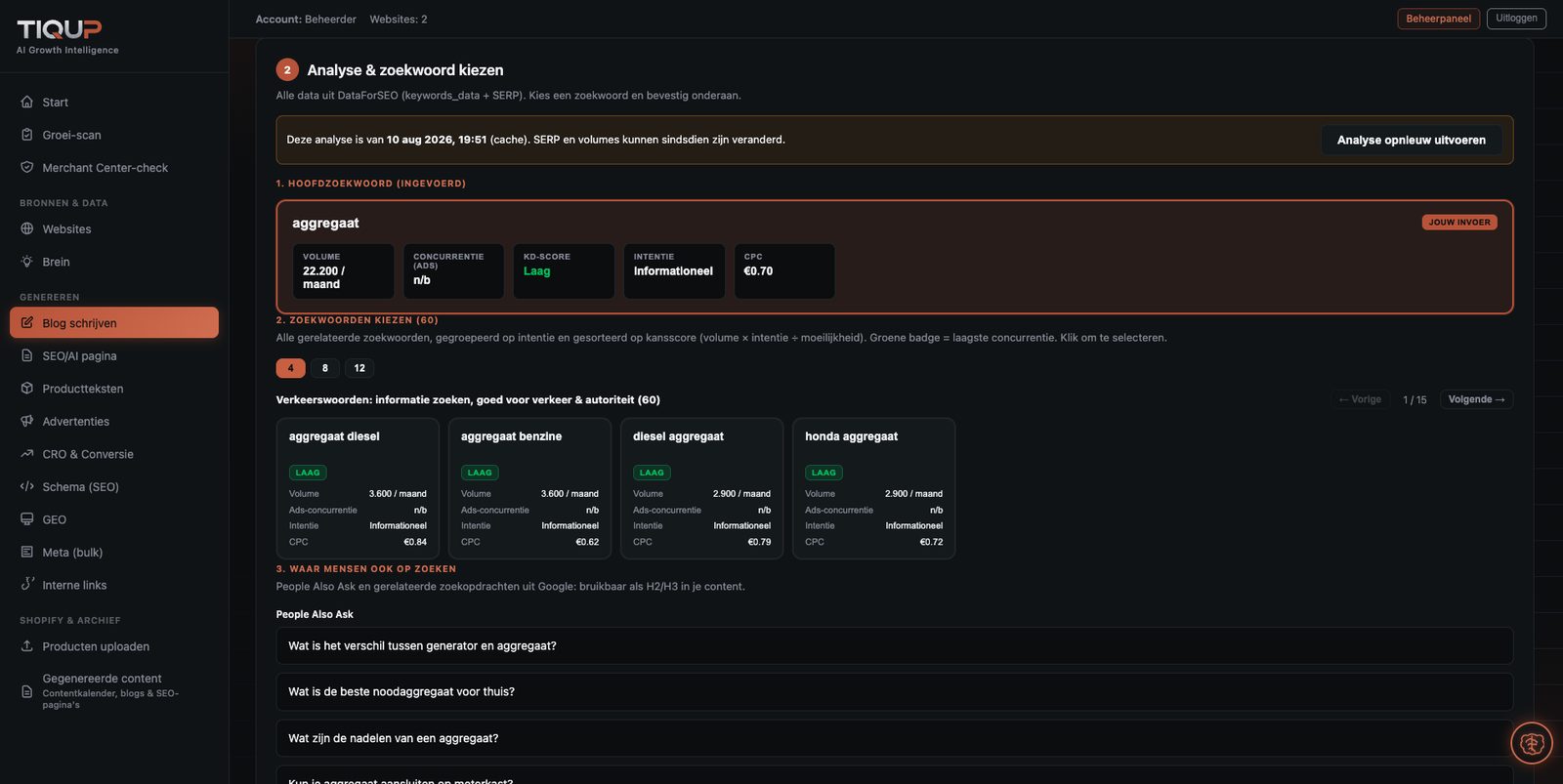The image size is (1563, 784).
Task: Open Start in the sidebar
Action: pyautogui.click(x=114, y=103)
